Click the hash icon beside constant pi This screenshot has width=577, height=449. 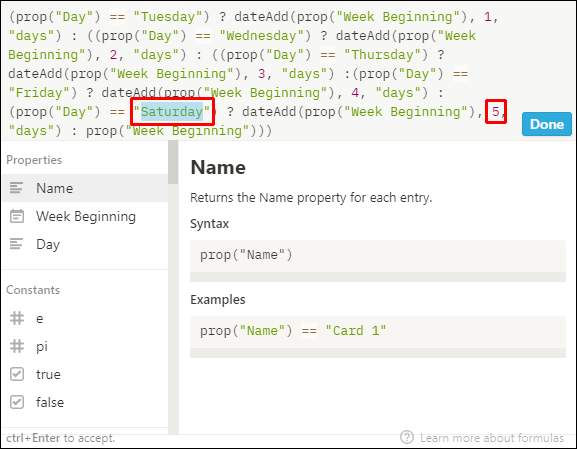tap(17, 346)
